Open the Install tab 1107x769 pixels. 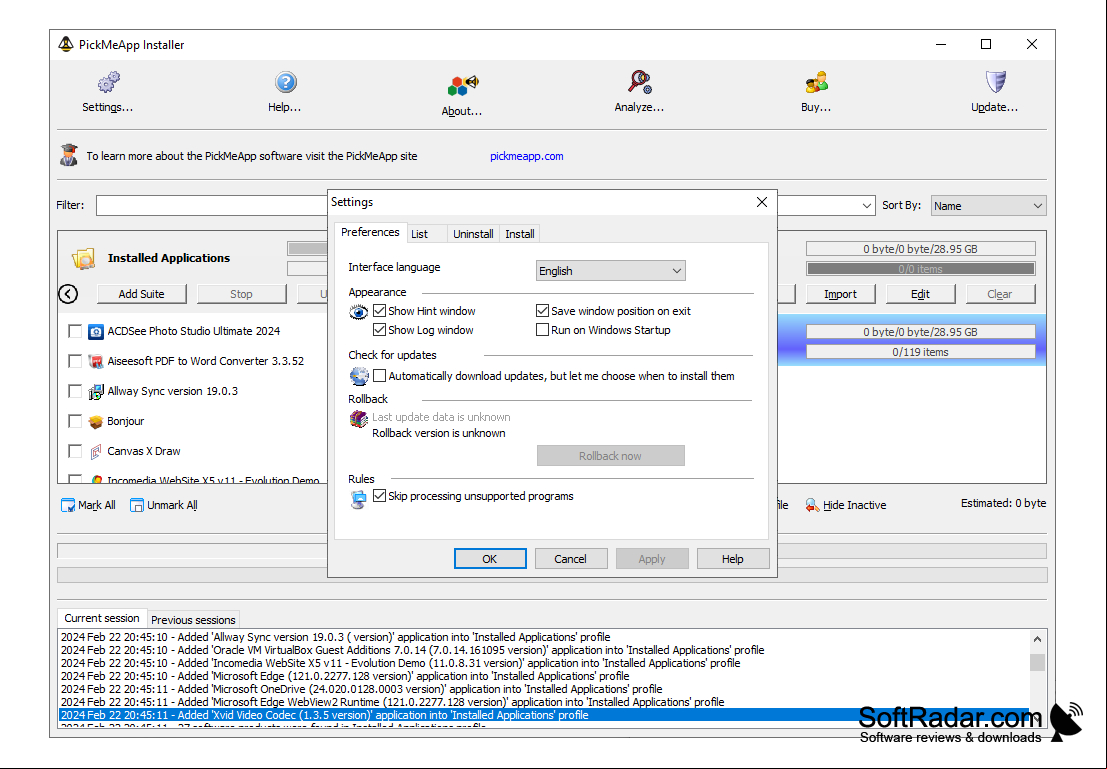point(520,234)
